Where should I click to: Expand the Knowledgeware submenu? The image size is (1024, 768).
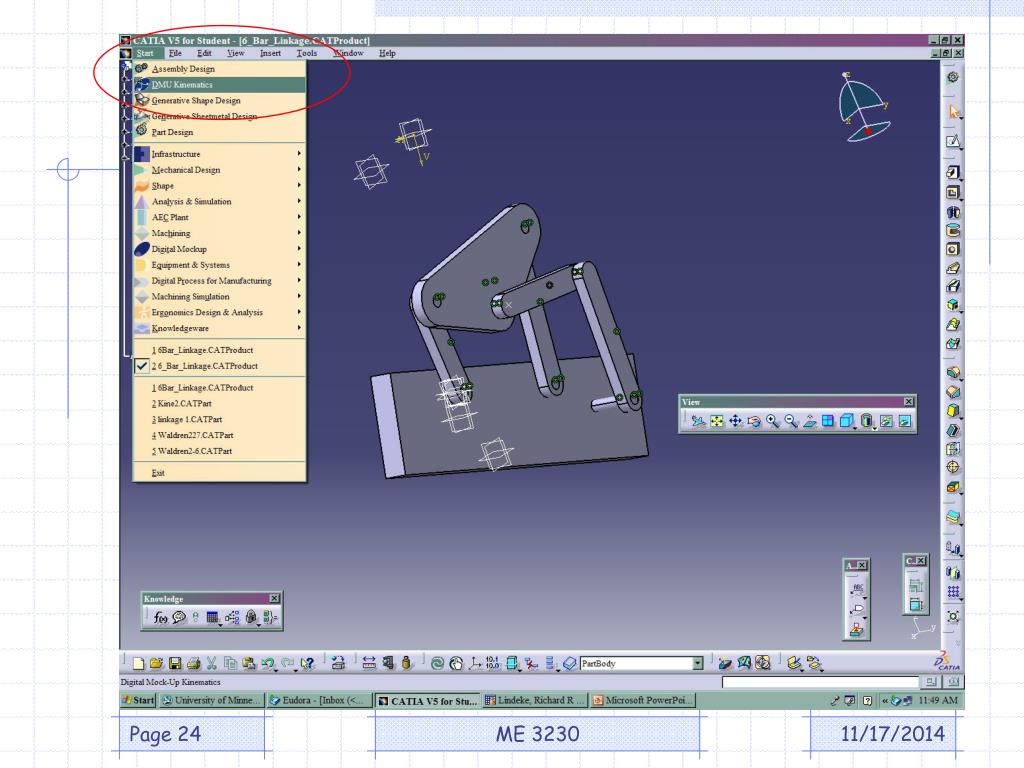(x=219, y=328)
